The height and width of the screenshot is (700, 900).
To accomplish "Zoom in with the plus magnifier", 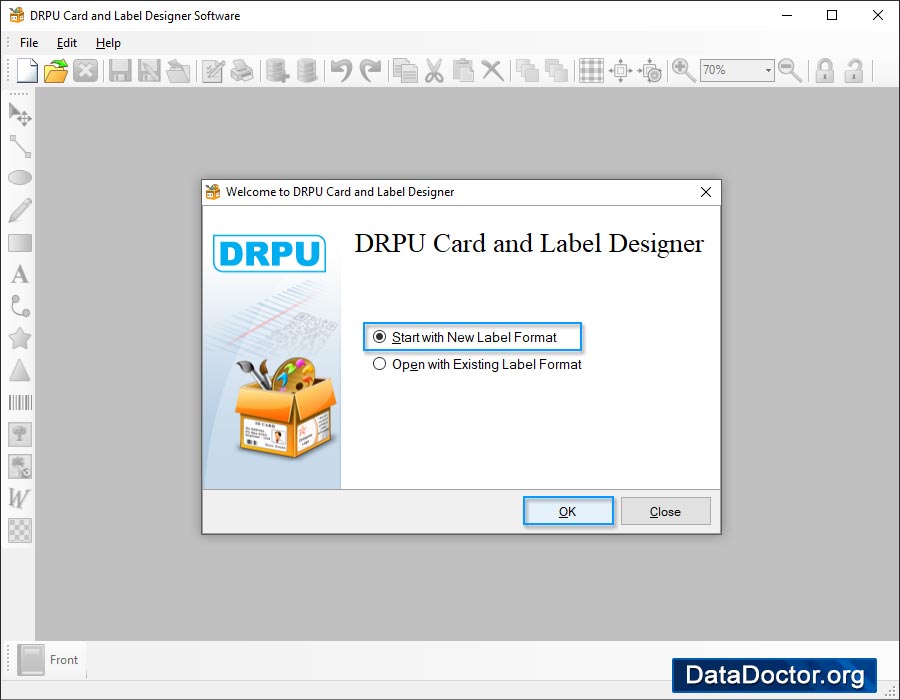I will (x=684, y=71).
